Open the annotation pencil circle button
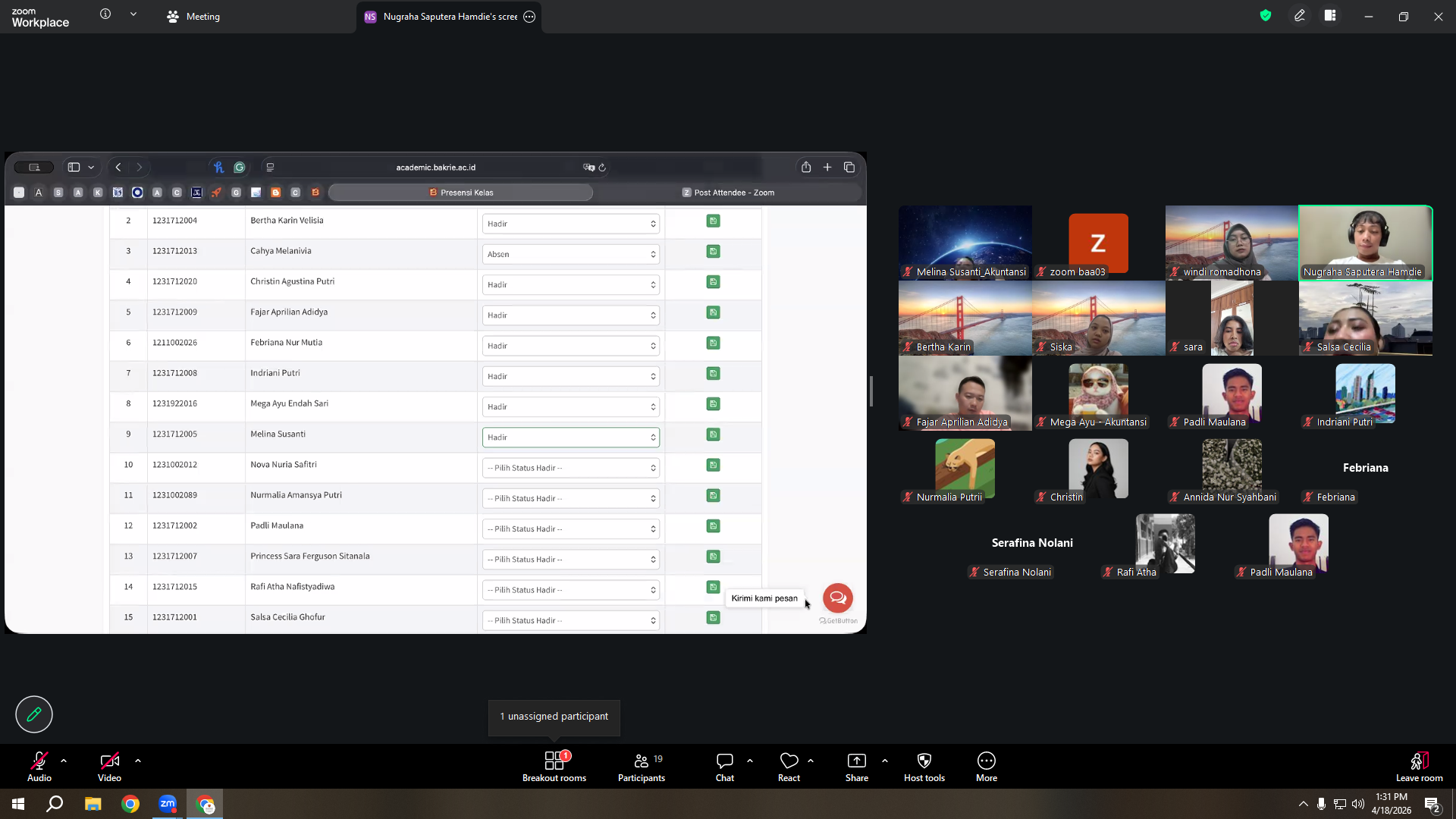Image resolution: width=1456 pixels, height=819 pixels. 34,714
